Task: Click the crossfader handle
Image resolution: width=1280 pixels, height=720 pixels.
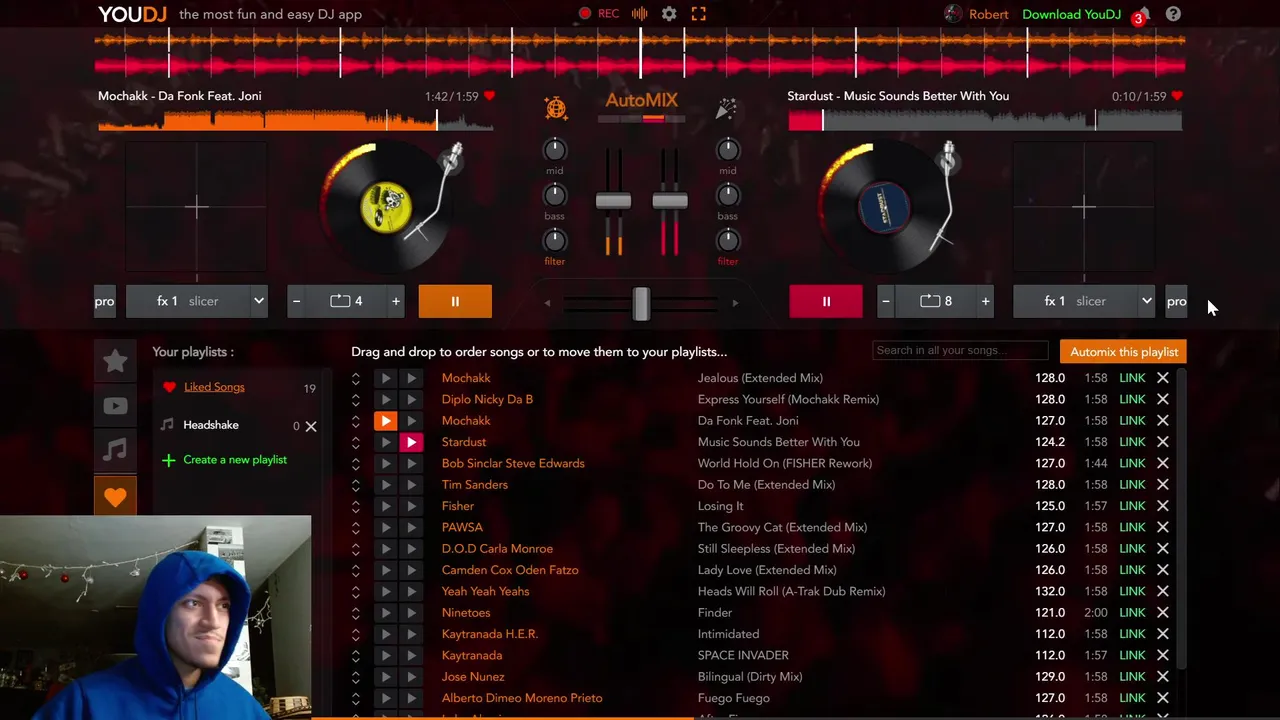Action: (x=641, y=303)
